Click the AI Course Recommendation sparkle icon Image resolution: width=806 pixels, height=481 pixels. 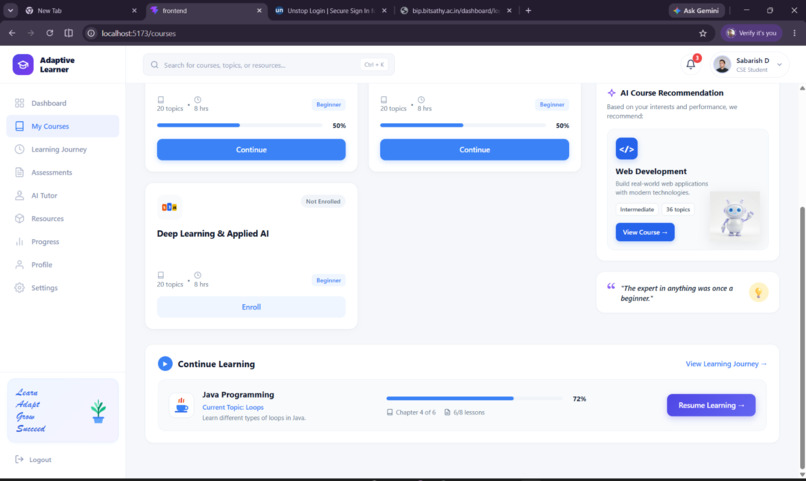[611, 93]
